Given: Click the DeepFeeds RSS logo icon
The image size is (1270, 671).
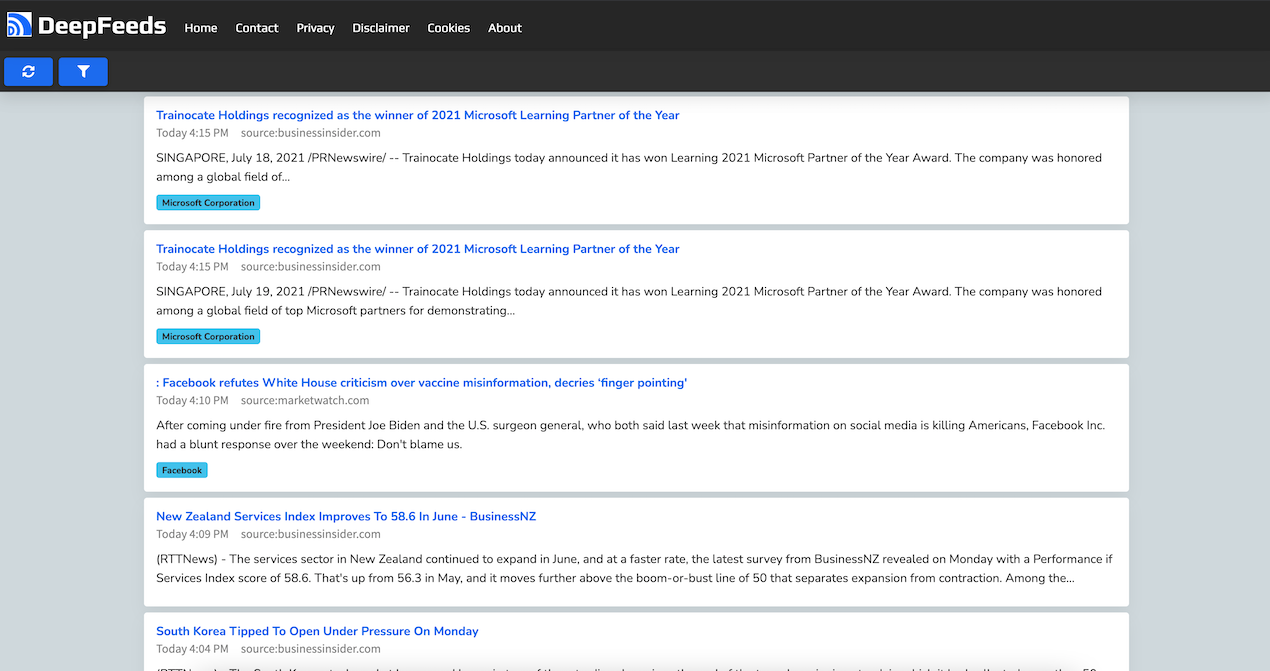Looking at the screenshot, I should click(x=19, y=25).
